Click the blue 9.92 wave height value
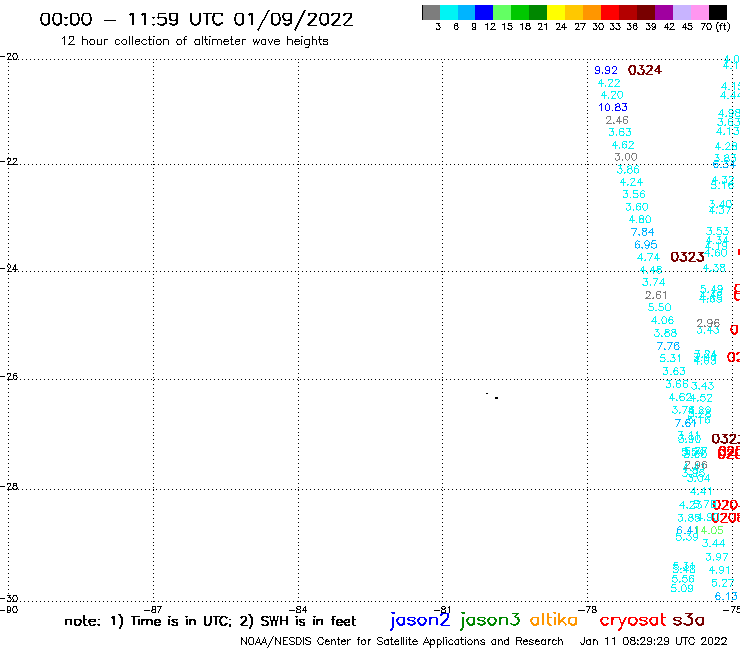740x650 pixels. [x=606, y=70]
